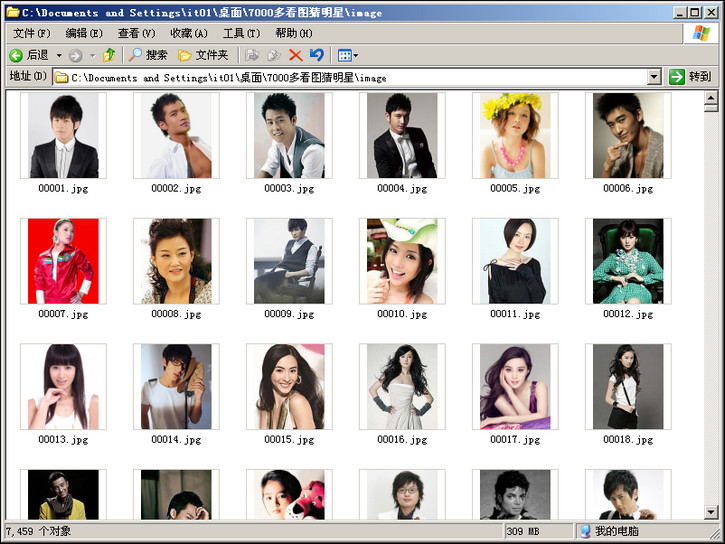Select thumbnail 00003.jpg

(x=289, y=135)
